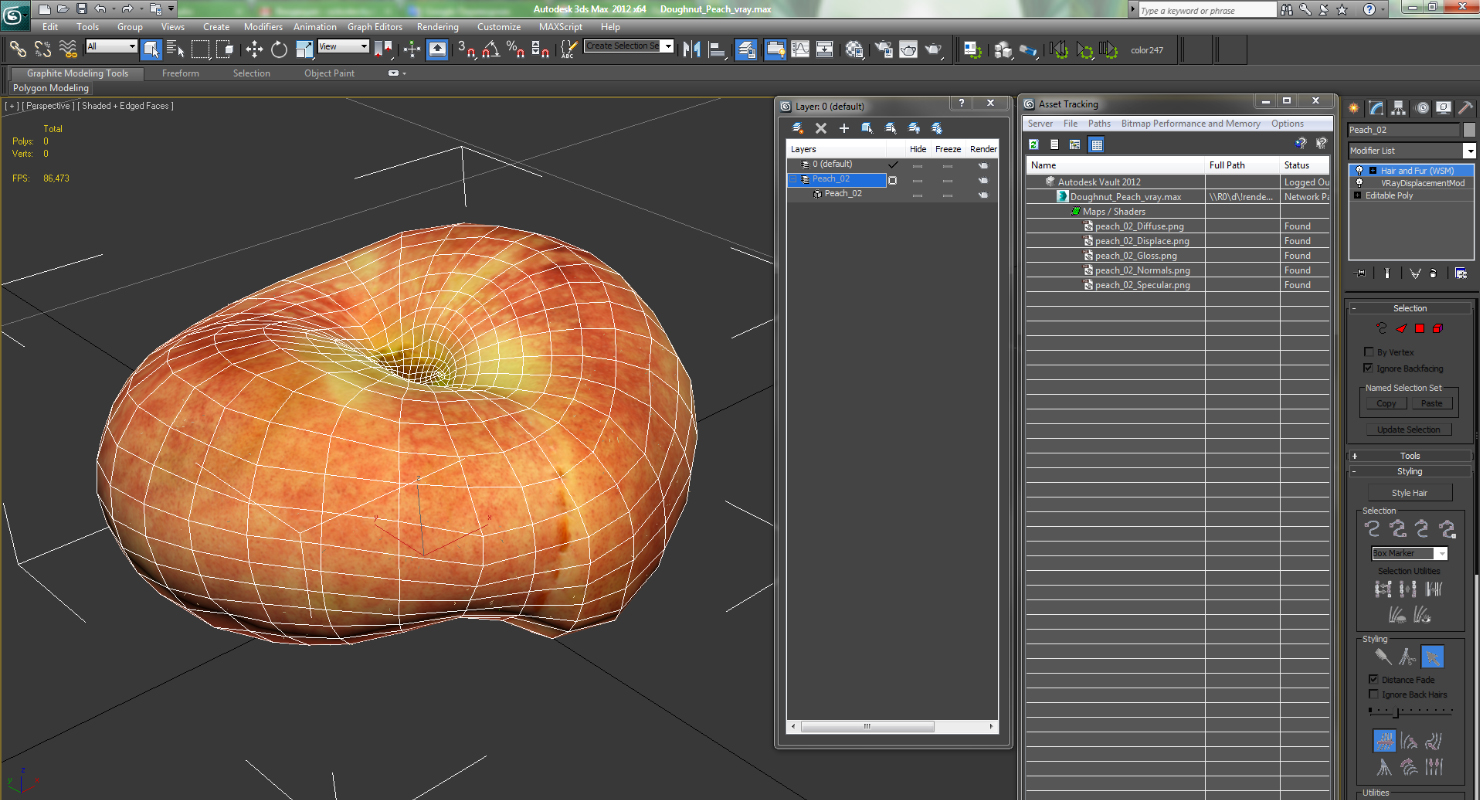Expand the Tools rollout
This screenshot has width=1480, height=800.
pyautogui.click(x=1410, y=456)
